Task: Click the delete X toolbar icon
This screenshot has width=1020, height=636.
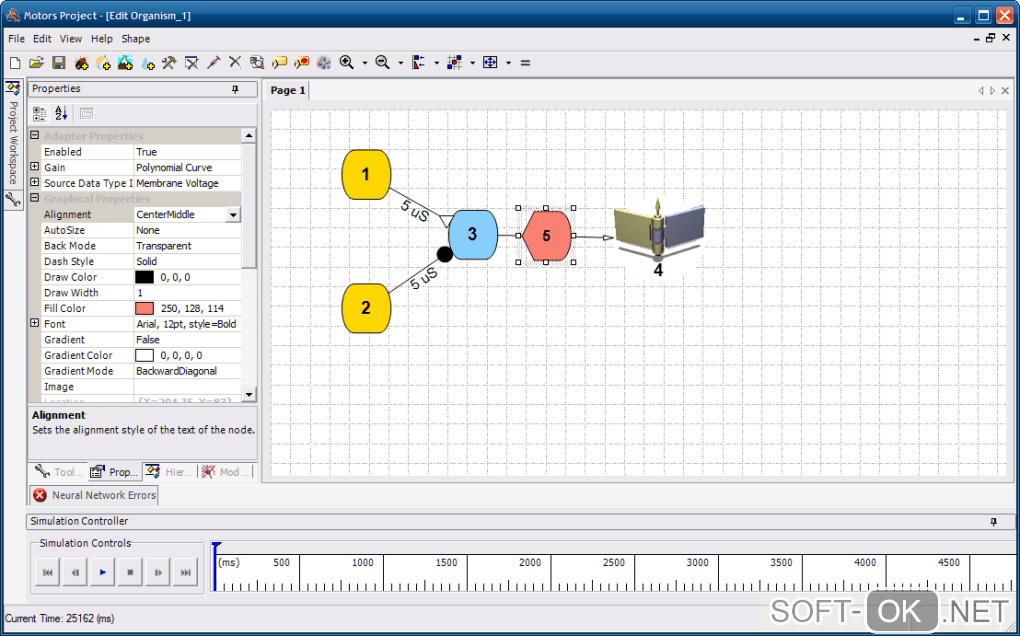Action: [235, 63]
